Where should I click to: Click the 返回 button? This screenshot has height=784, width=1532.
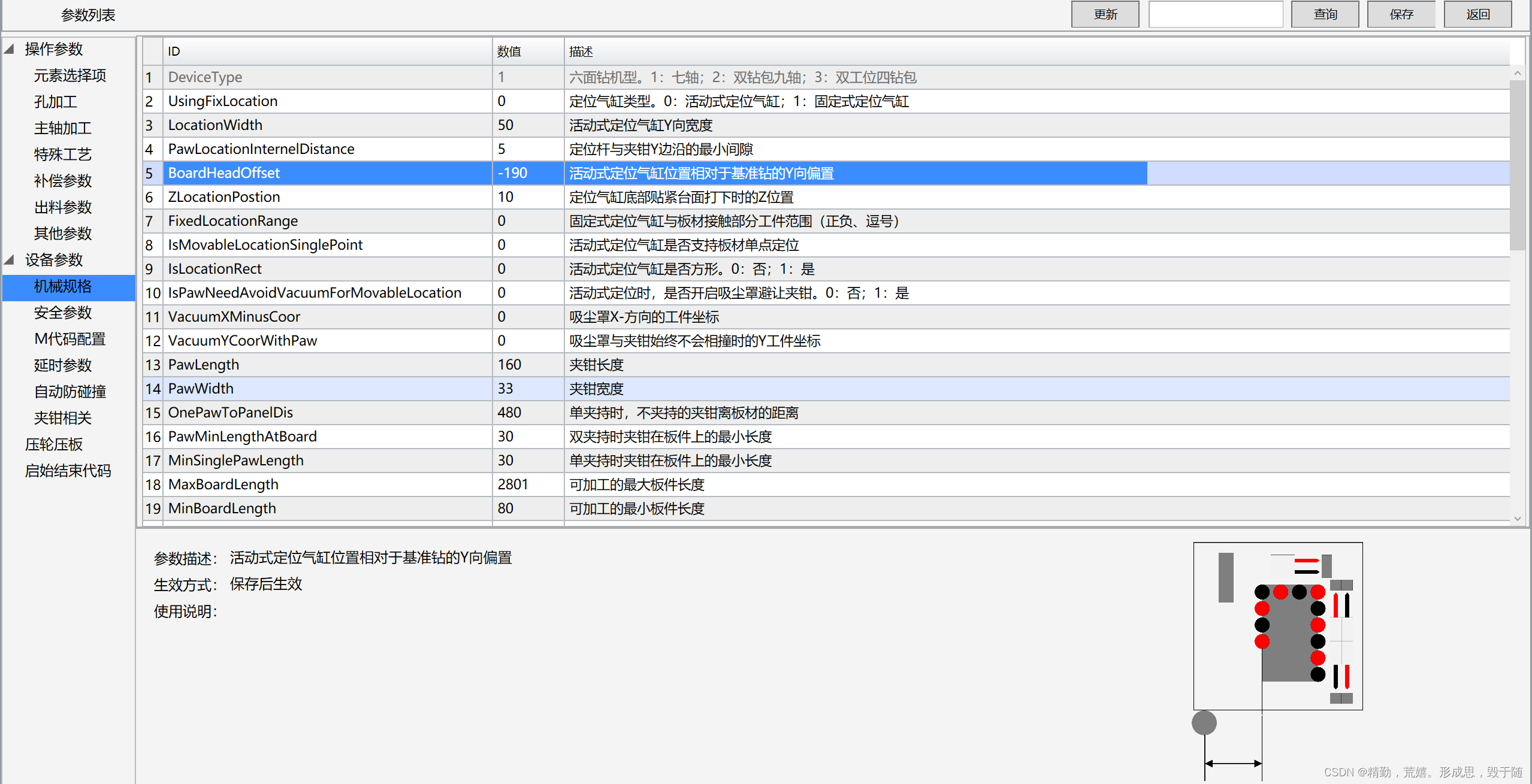1477,14
